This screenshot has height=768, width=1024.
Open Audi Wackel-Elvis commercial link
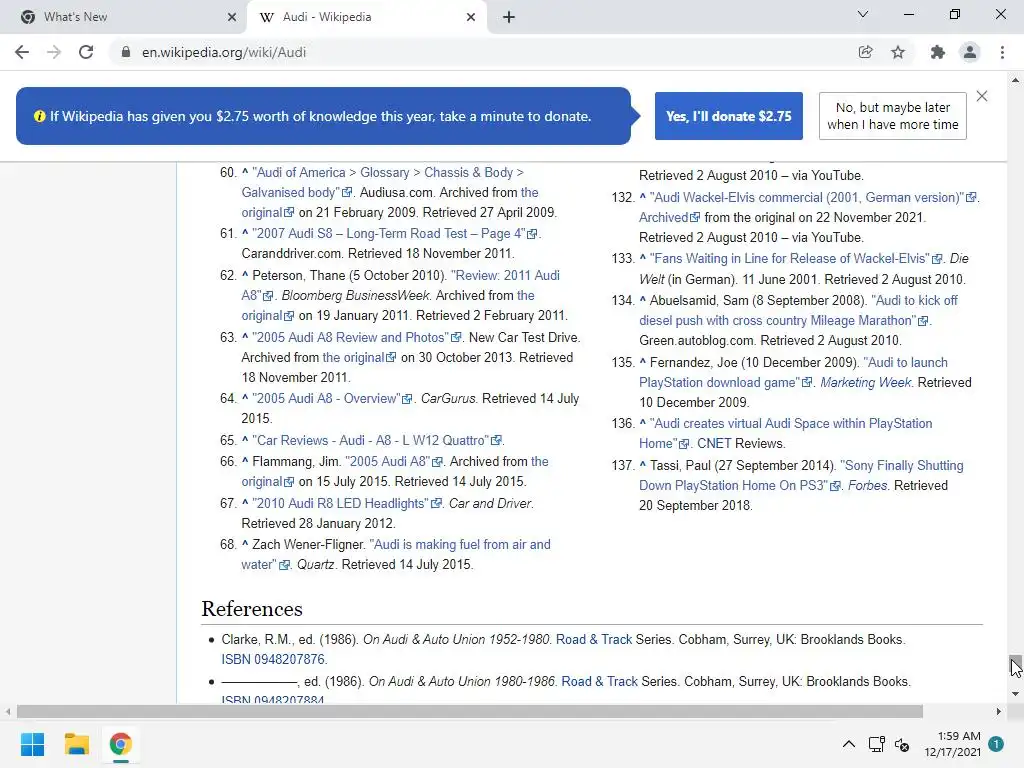point(813,197)
